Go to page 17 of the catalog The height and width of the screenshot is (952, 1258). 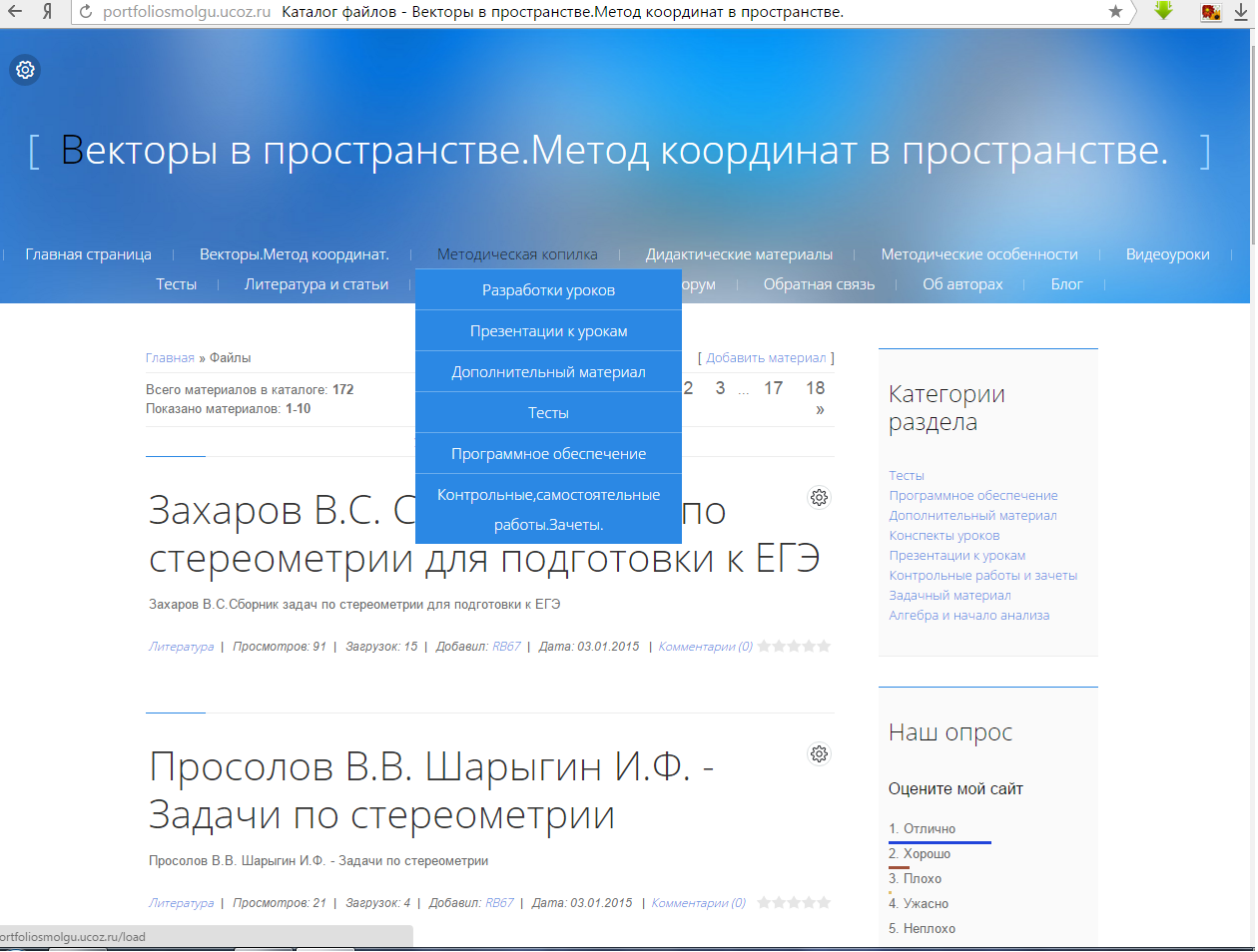(x=774, y=388)
